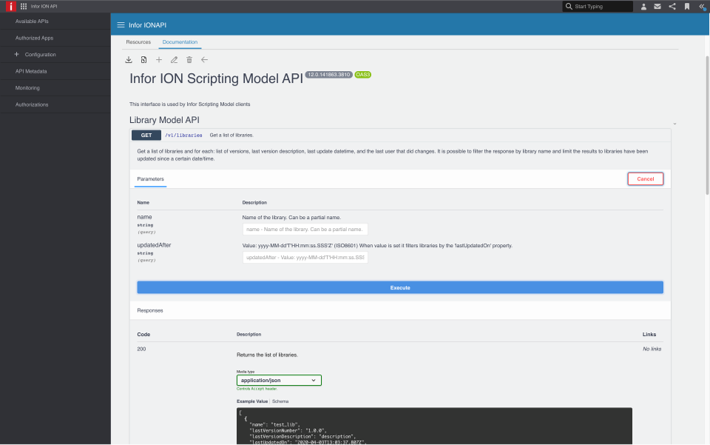Click the share icon in top bar
Image resolution: width=710 pixels, height=445 pixels.
[672, 6]
